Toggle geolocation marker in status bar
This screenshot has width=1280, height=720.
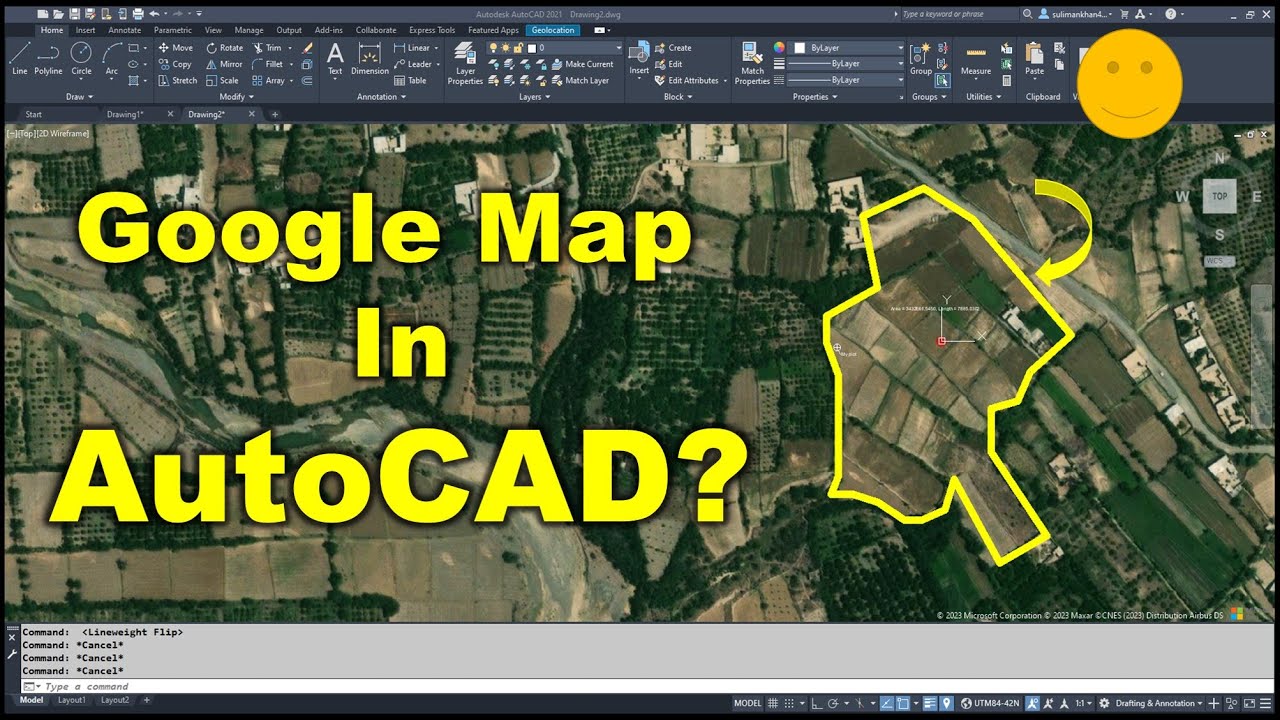point(947,703)
